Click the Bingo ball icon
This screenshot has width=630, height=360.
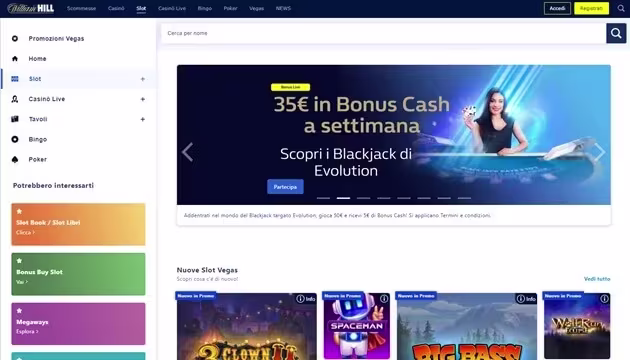[x=15, y=139]
